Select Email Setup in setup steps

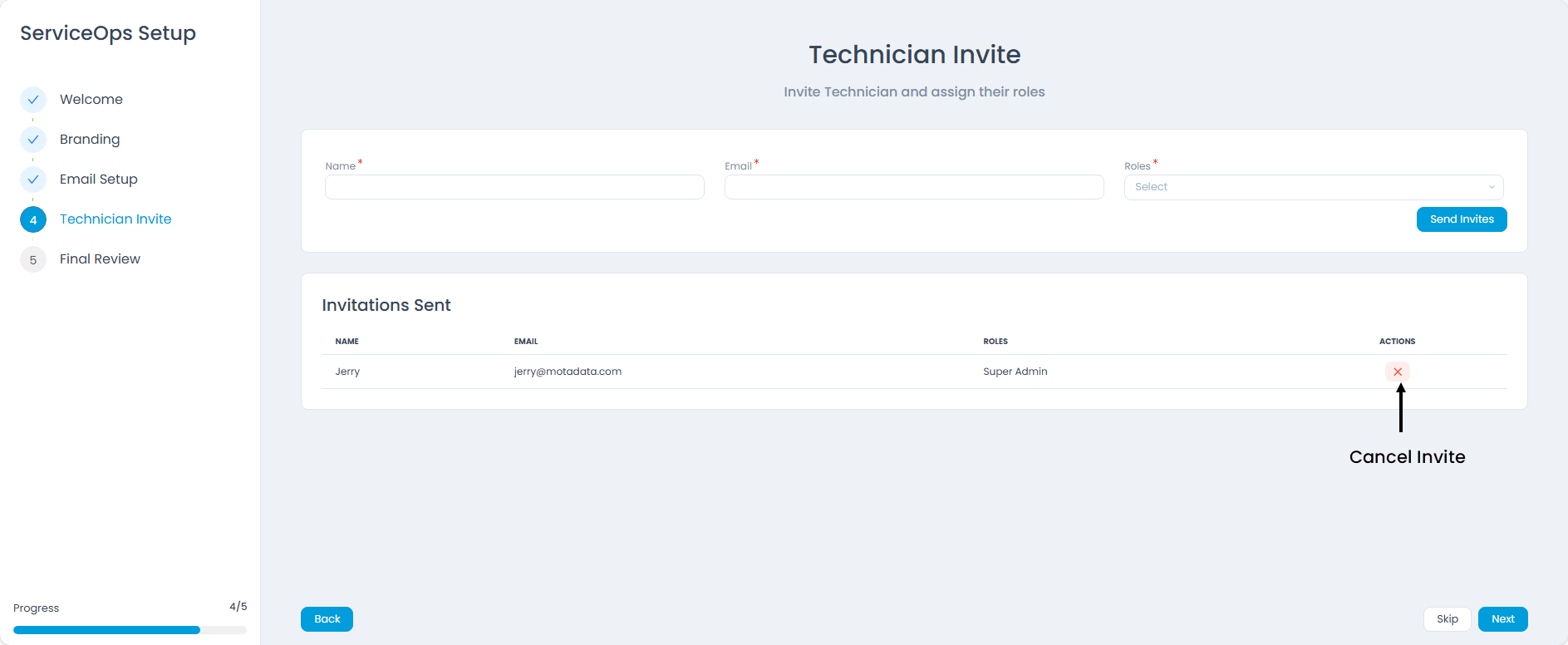click(98, 180)
